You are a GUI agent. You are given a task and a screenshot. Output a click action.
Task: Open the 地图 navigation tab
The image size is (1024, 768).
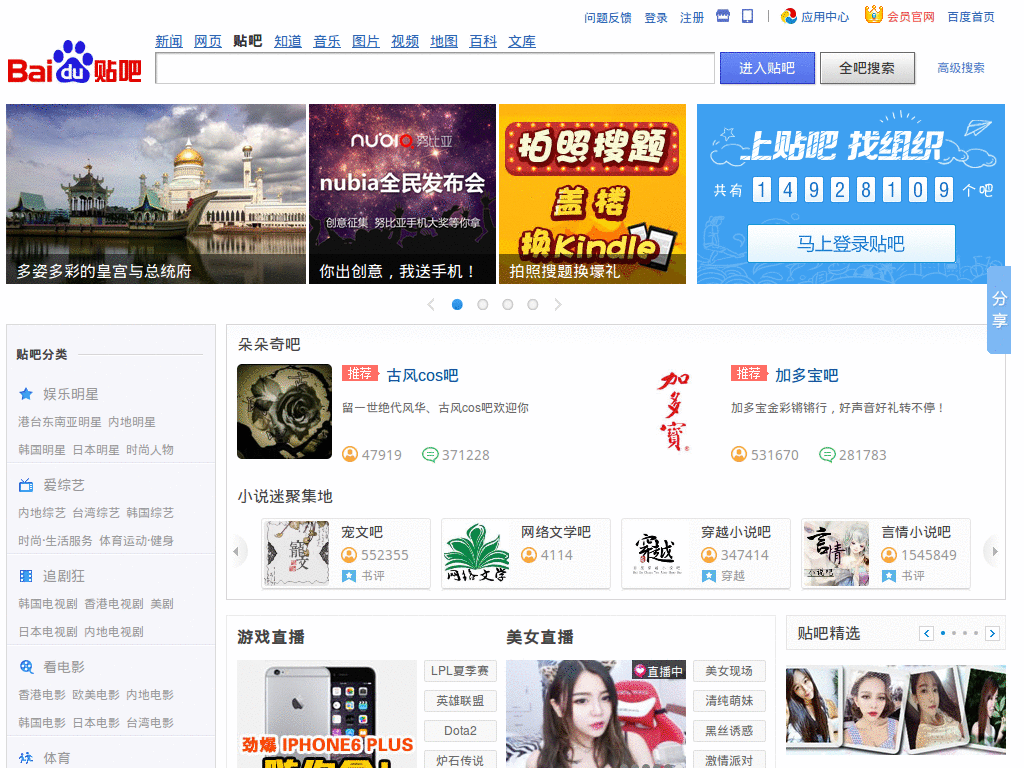point(444,41)
